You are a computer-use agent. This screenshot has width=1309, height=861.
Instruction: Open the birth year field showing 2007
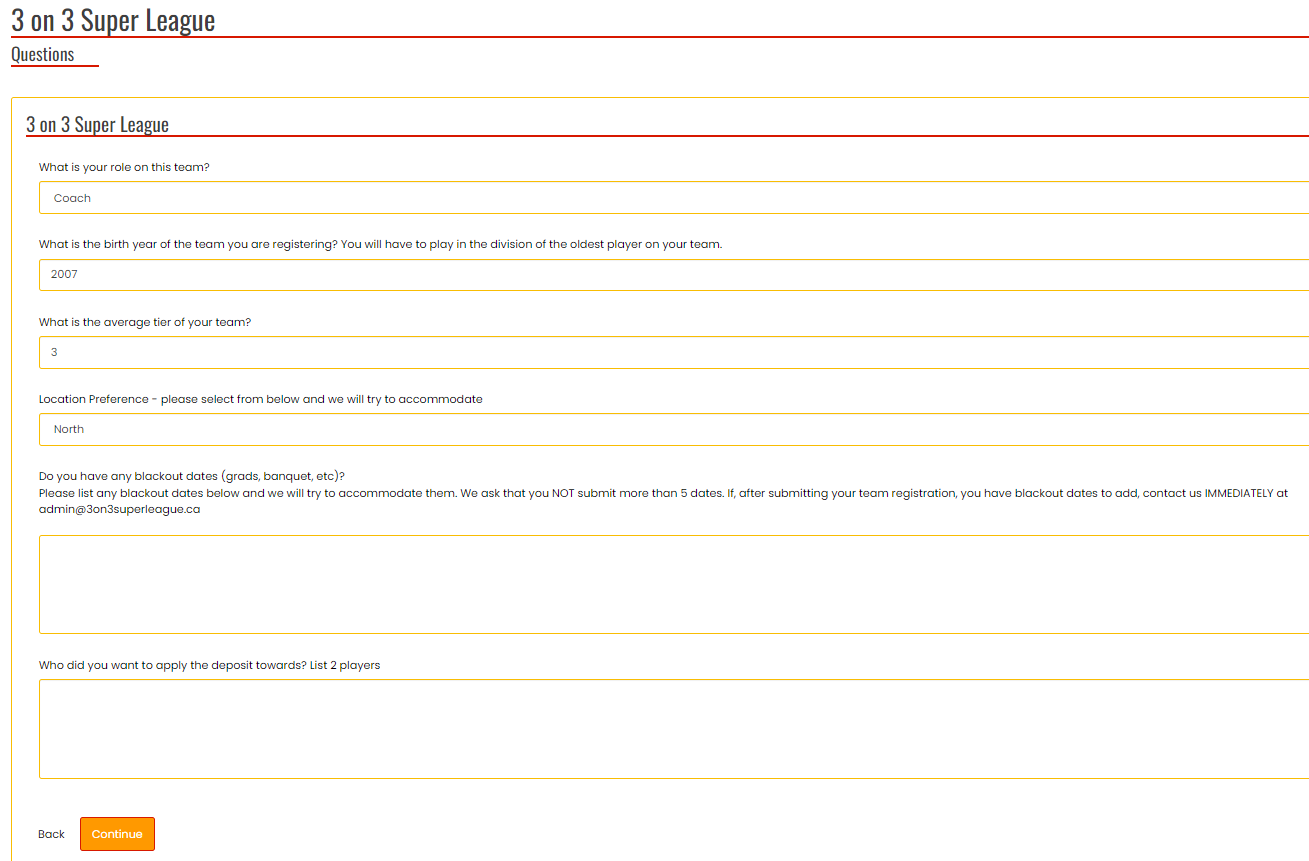point(672,275)
